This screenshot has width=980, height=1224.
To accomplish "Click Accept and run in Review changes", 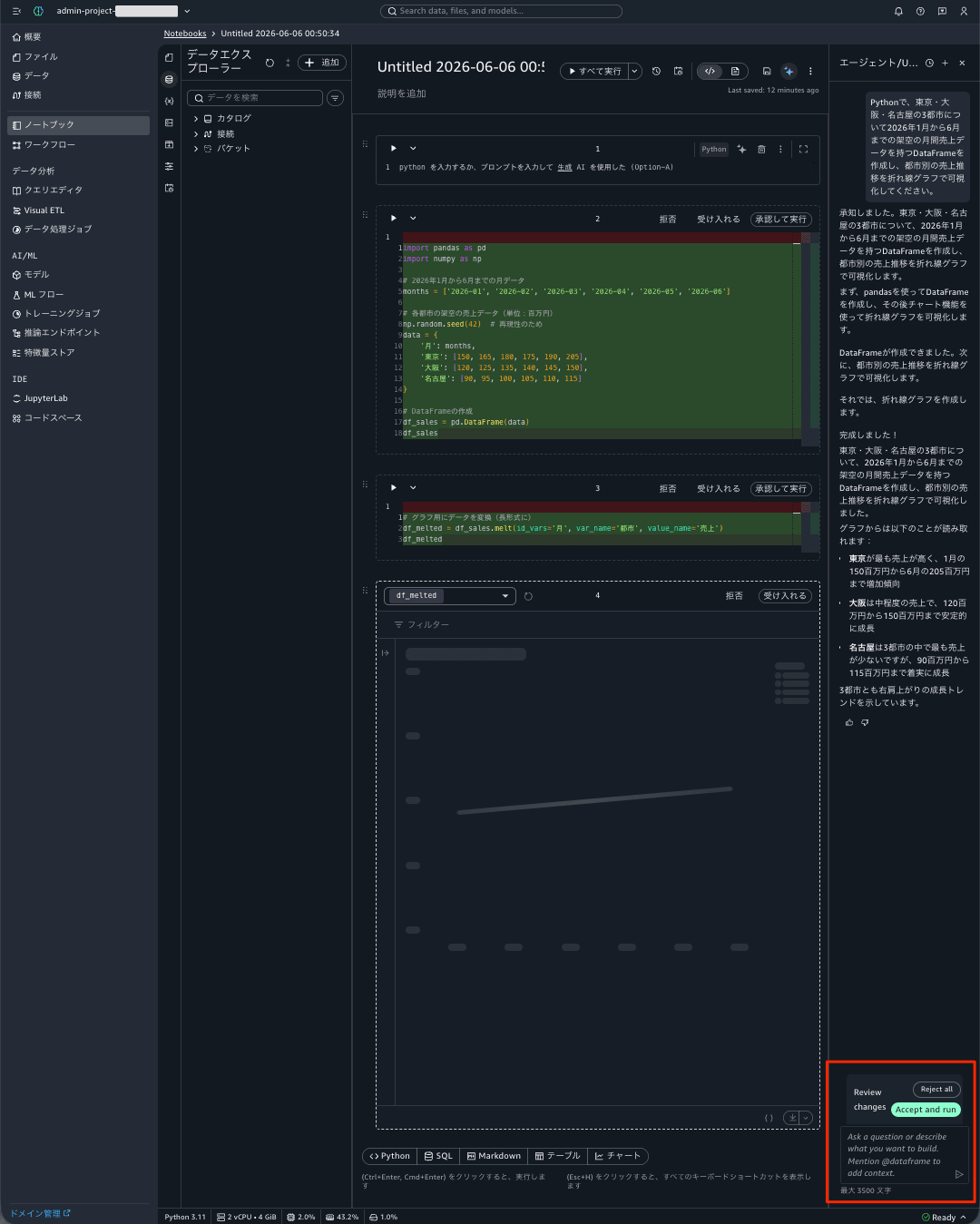I will click(x=926, y=1110).
